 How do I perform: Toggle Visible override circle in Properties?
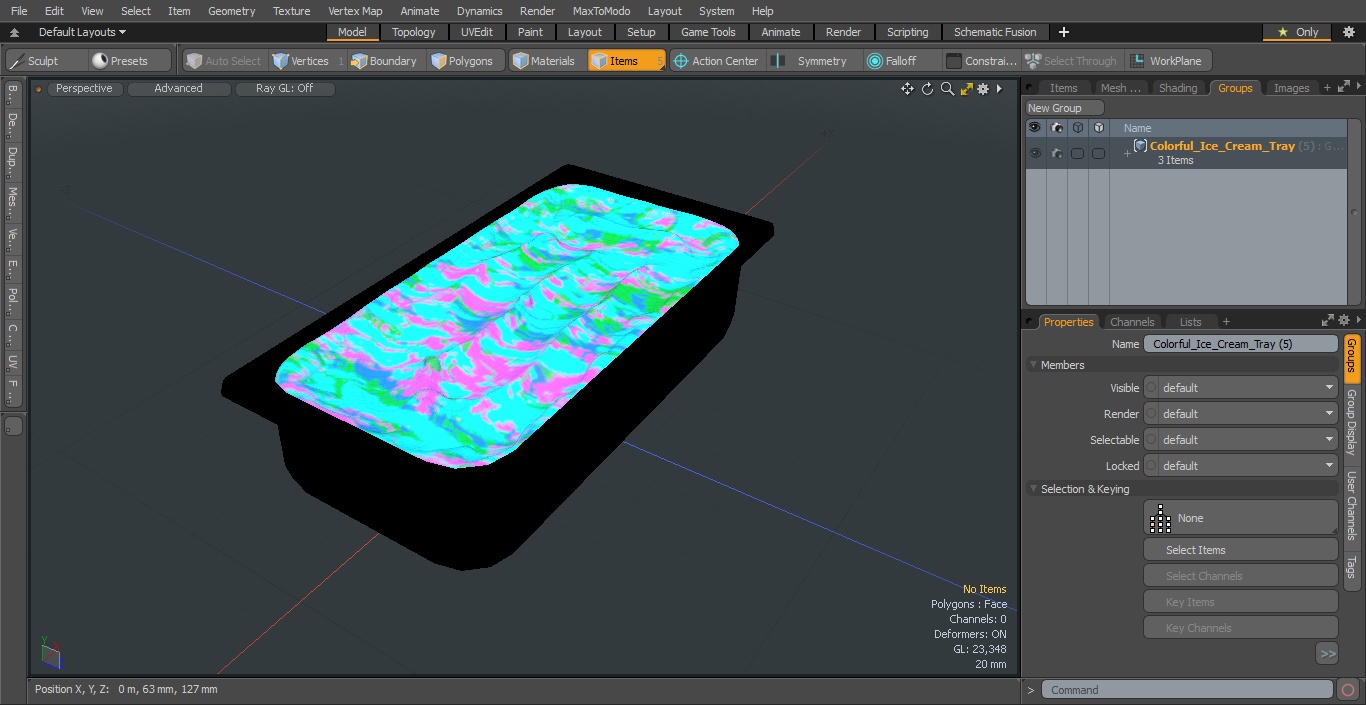click(x=1151, y=388)
